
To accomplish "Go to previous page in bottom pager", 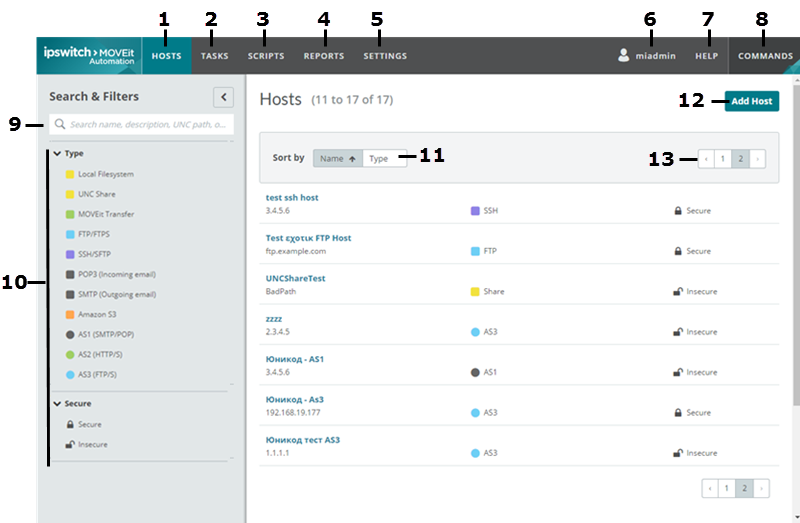I will 710,488.
